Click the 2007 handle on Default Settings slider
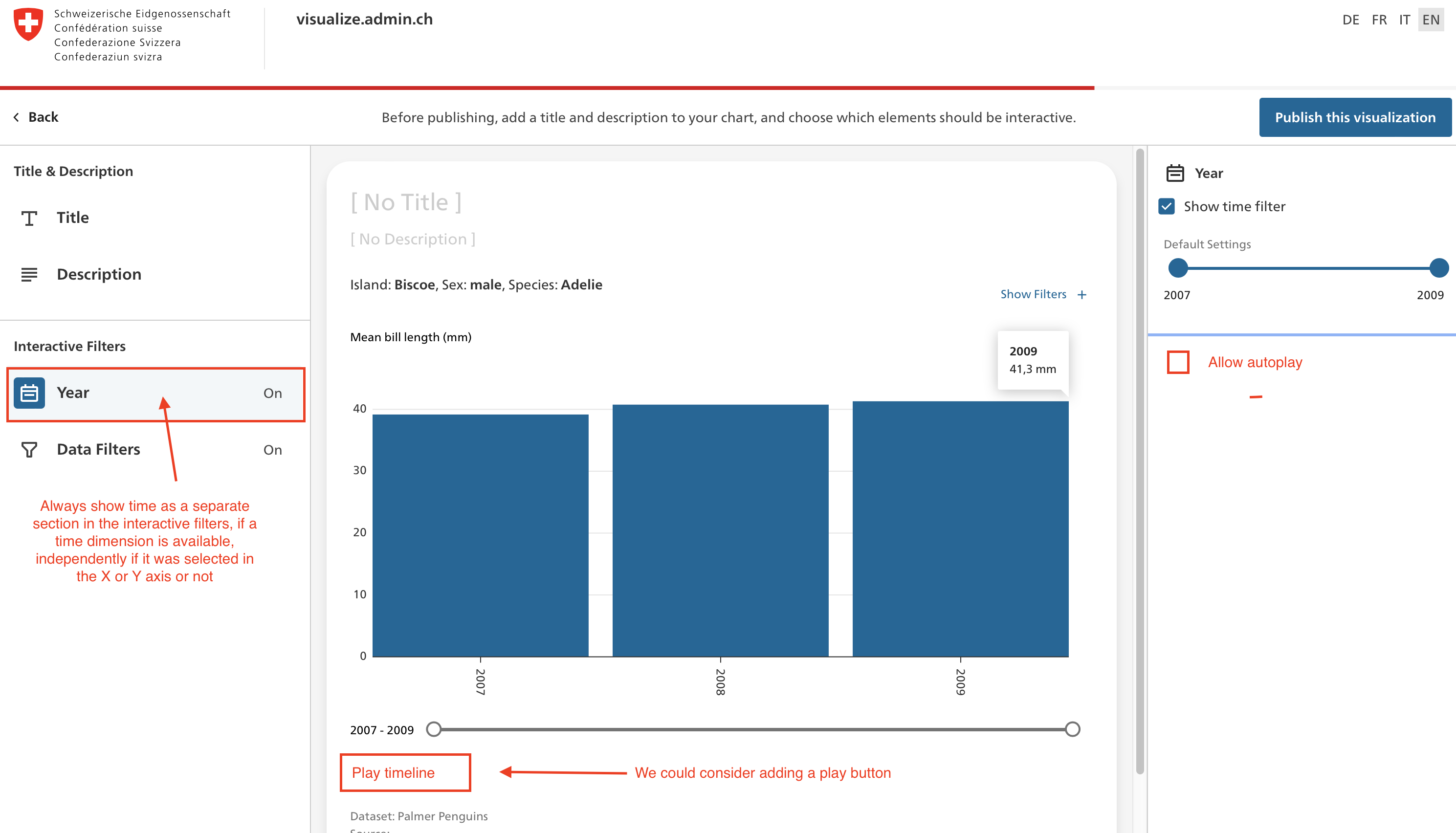The height and width of the screenshot is (833, 1456). 1177,267
